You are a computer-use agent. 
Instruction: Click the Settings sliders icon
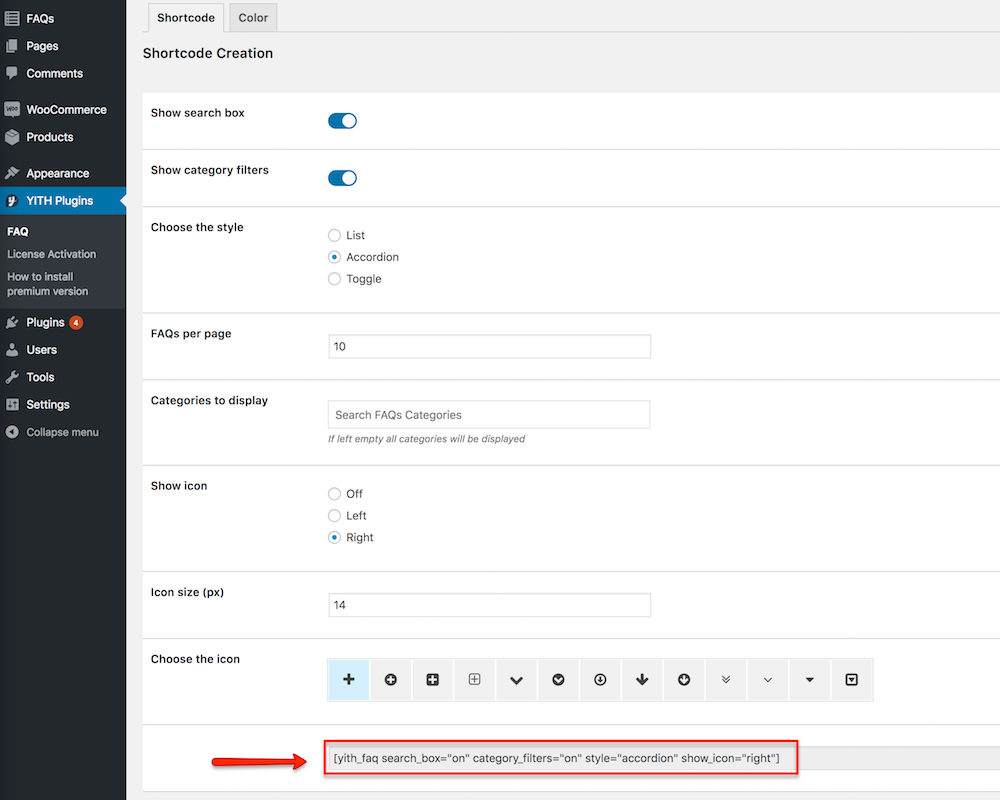(x=12, y=404)
